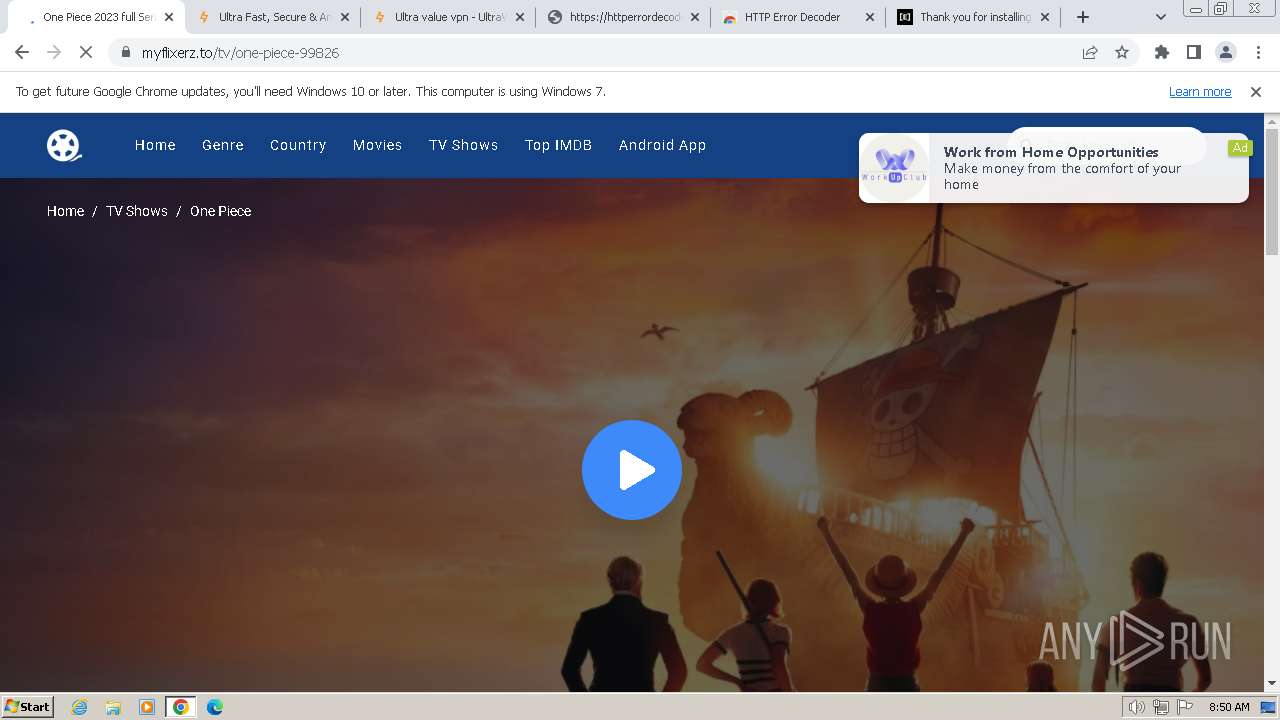Play the One Piece video
The width and height of the screenshot is (1280, 720).
pyautogui.click(x=632, y=470)
